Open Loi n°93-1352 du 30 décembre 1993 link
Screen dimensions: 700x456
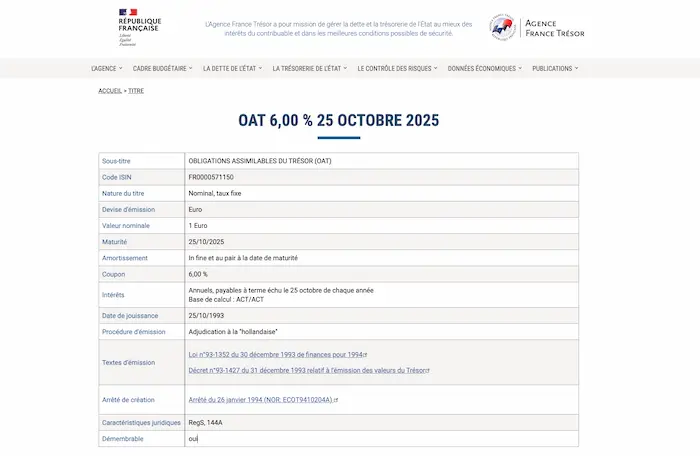[275, 355]
